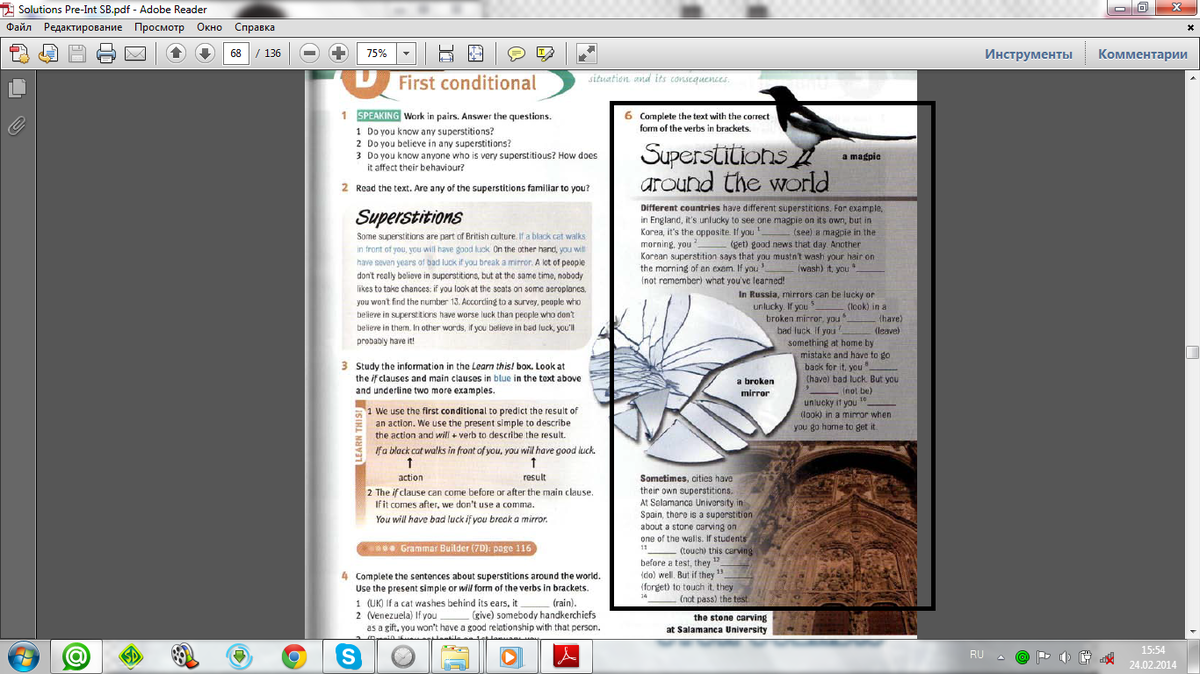Open green diamond app in taskbar
The width and height of the screenshot is (1200, 674).
click(x=131, y=657)
